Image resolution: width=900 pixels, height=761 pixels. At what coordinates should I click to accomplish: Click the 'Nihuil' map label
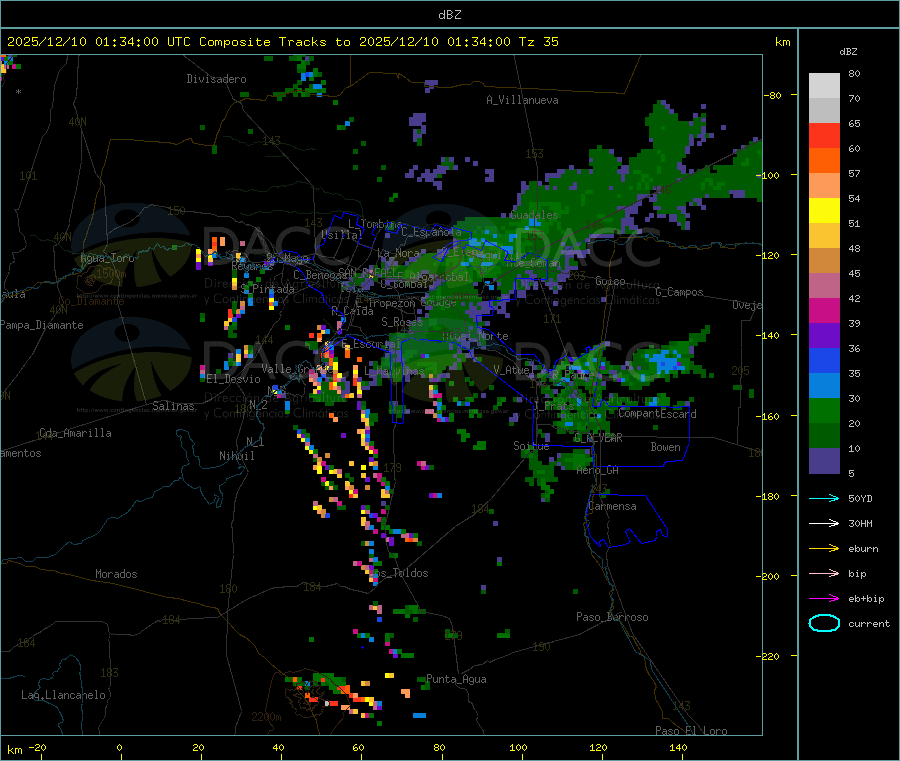coord(236,456)
